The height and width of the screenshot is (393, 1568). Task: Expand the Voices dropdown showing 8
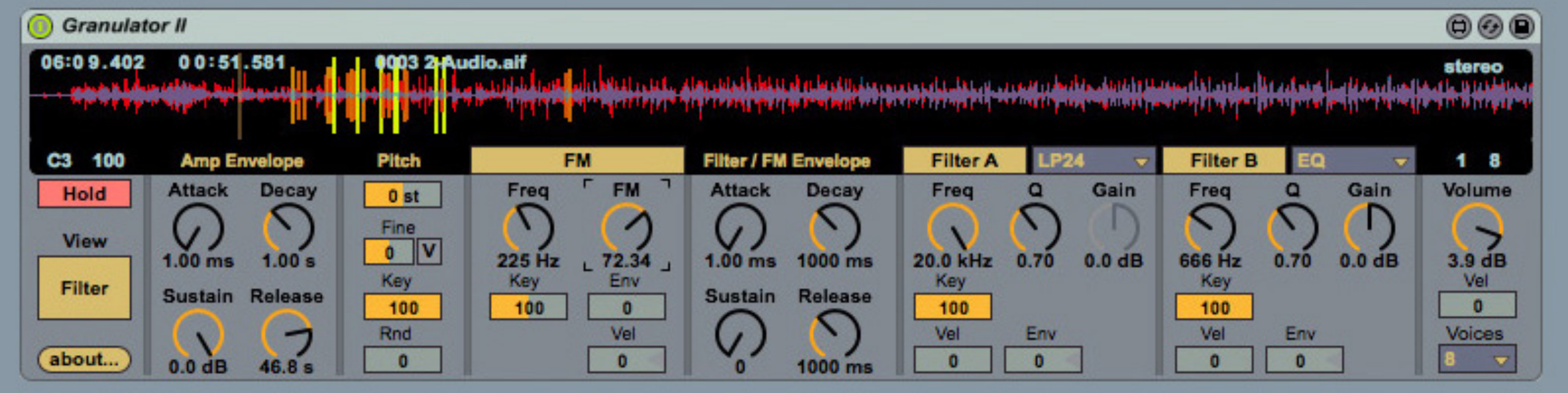(1477, 359)
